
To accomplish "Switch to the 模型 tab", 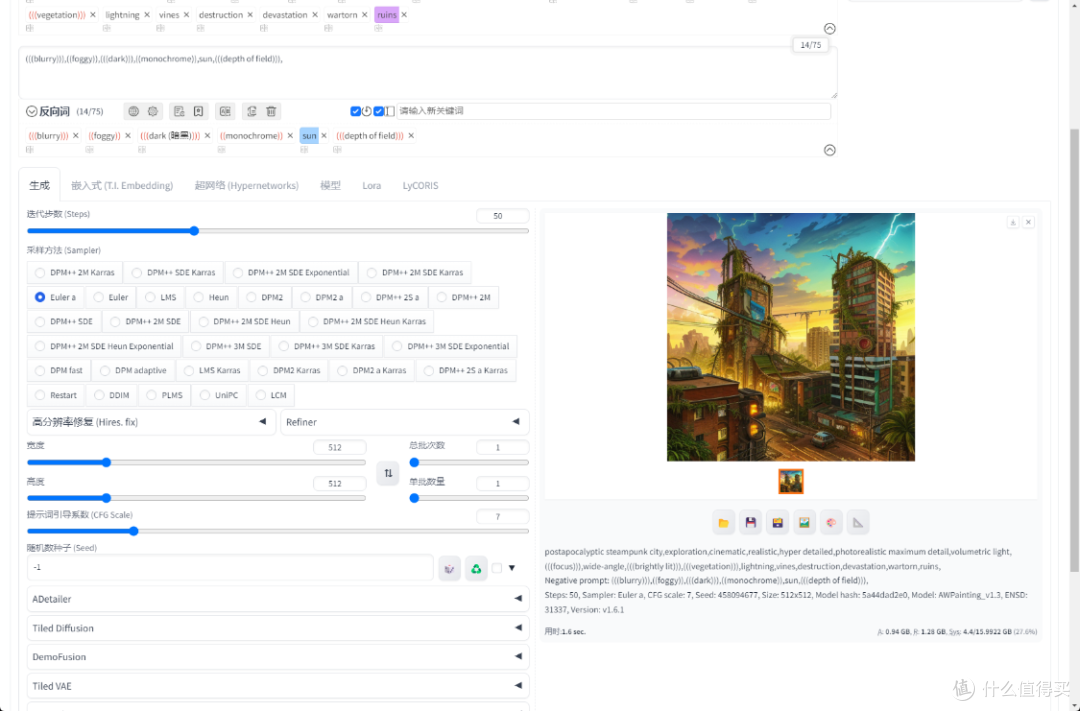I will pos(331,185).
